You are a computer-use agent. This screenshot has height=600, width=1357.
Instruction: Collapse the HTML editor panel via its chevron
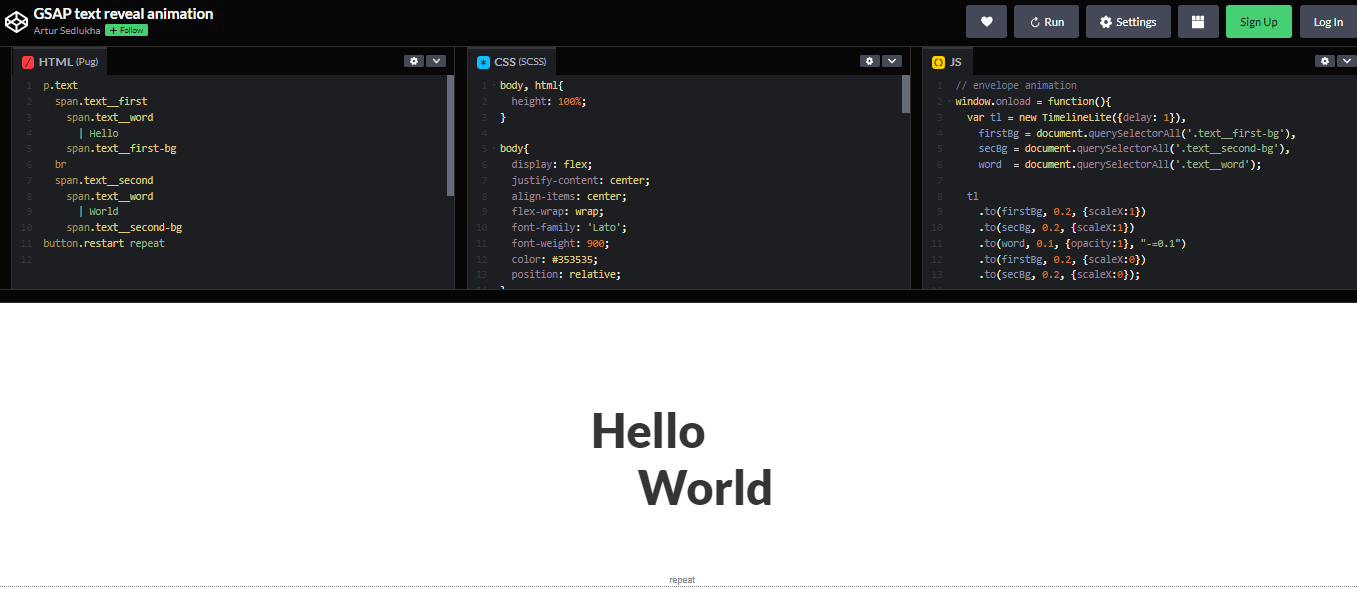436,61
